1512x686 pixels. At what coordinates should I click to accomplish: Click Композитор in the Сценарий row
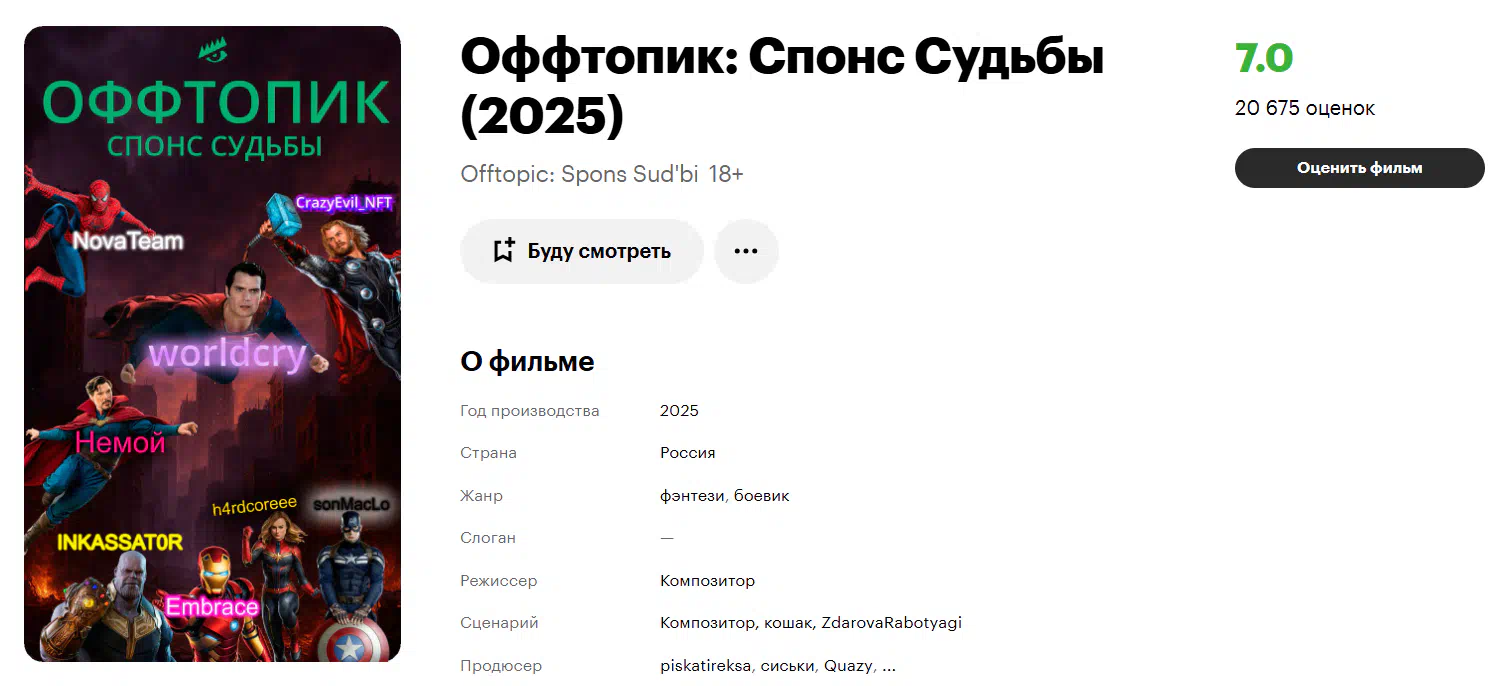pos(707,623)
